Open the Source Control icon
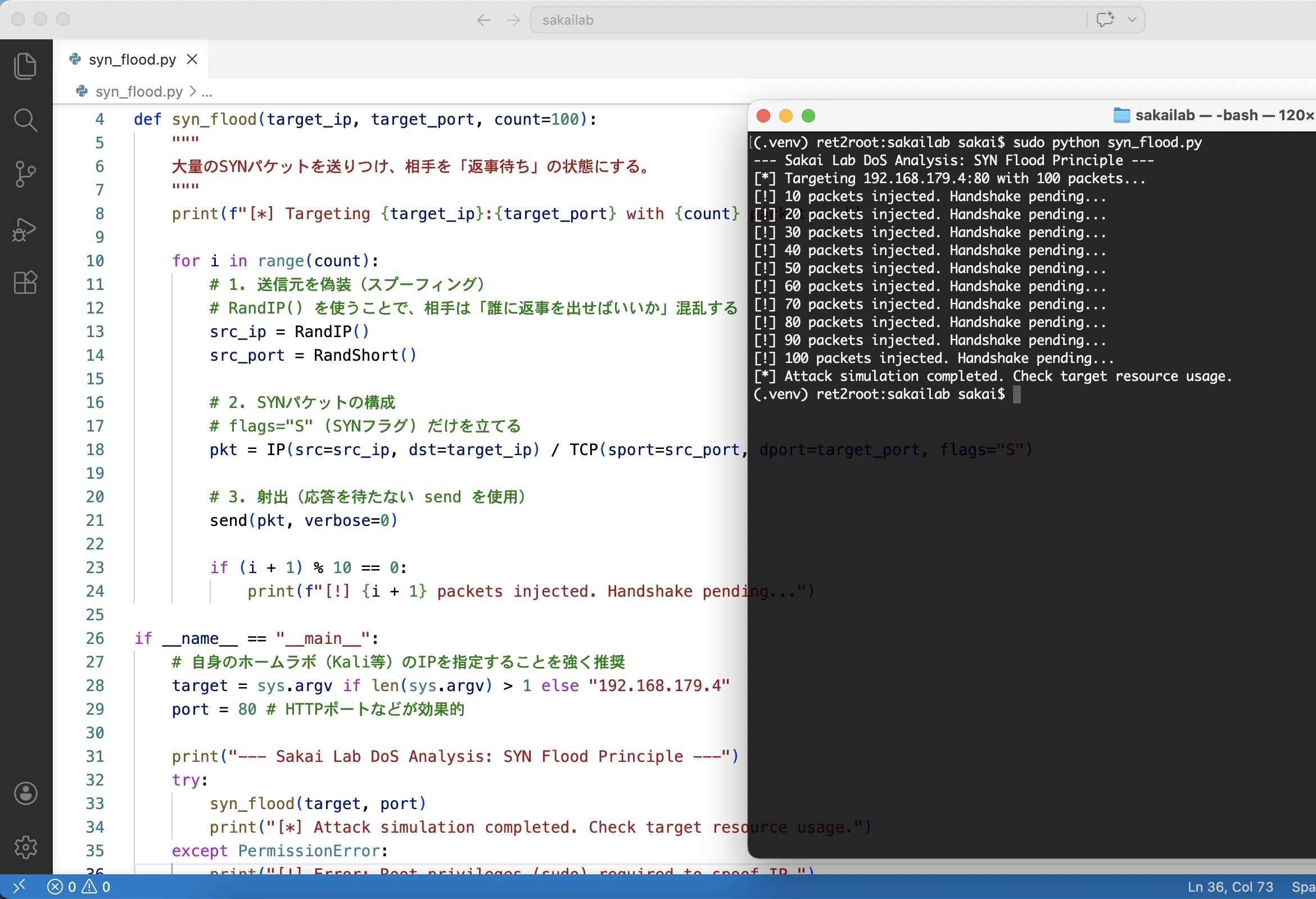This screenshot has height=899, width=1316. point(25,174)
